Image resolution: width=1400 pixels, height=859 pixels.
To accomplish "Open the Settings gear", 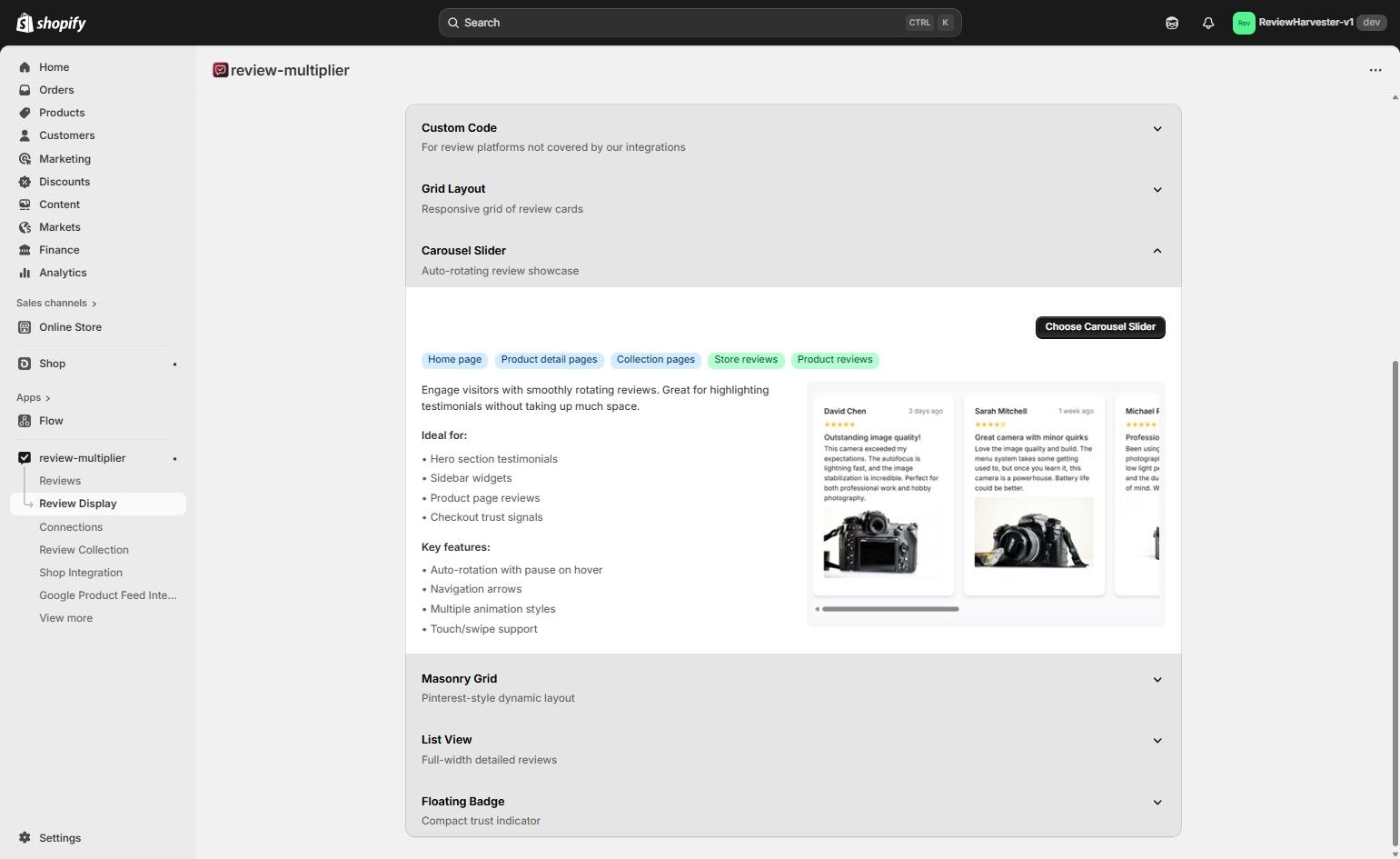I will point(25,837).
